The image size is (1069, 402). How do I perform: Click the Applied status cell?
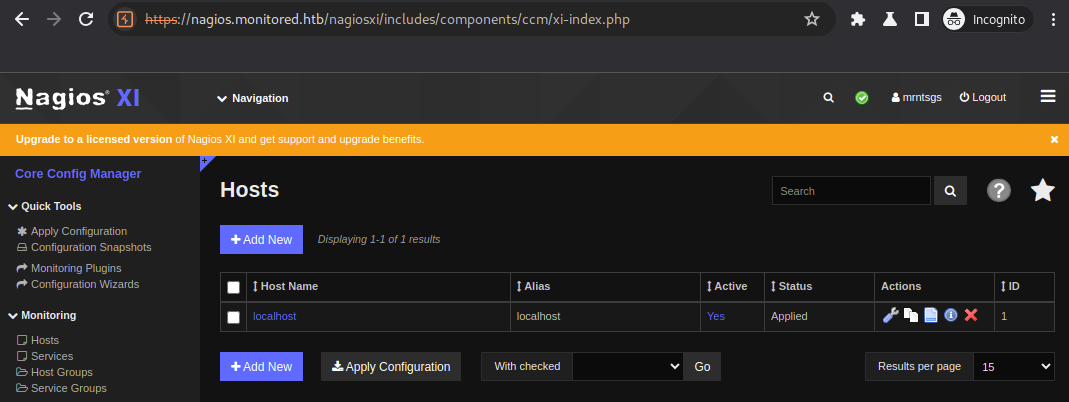coord(789,316)
